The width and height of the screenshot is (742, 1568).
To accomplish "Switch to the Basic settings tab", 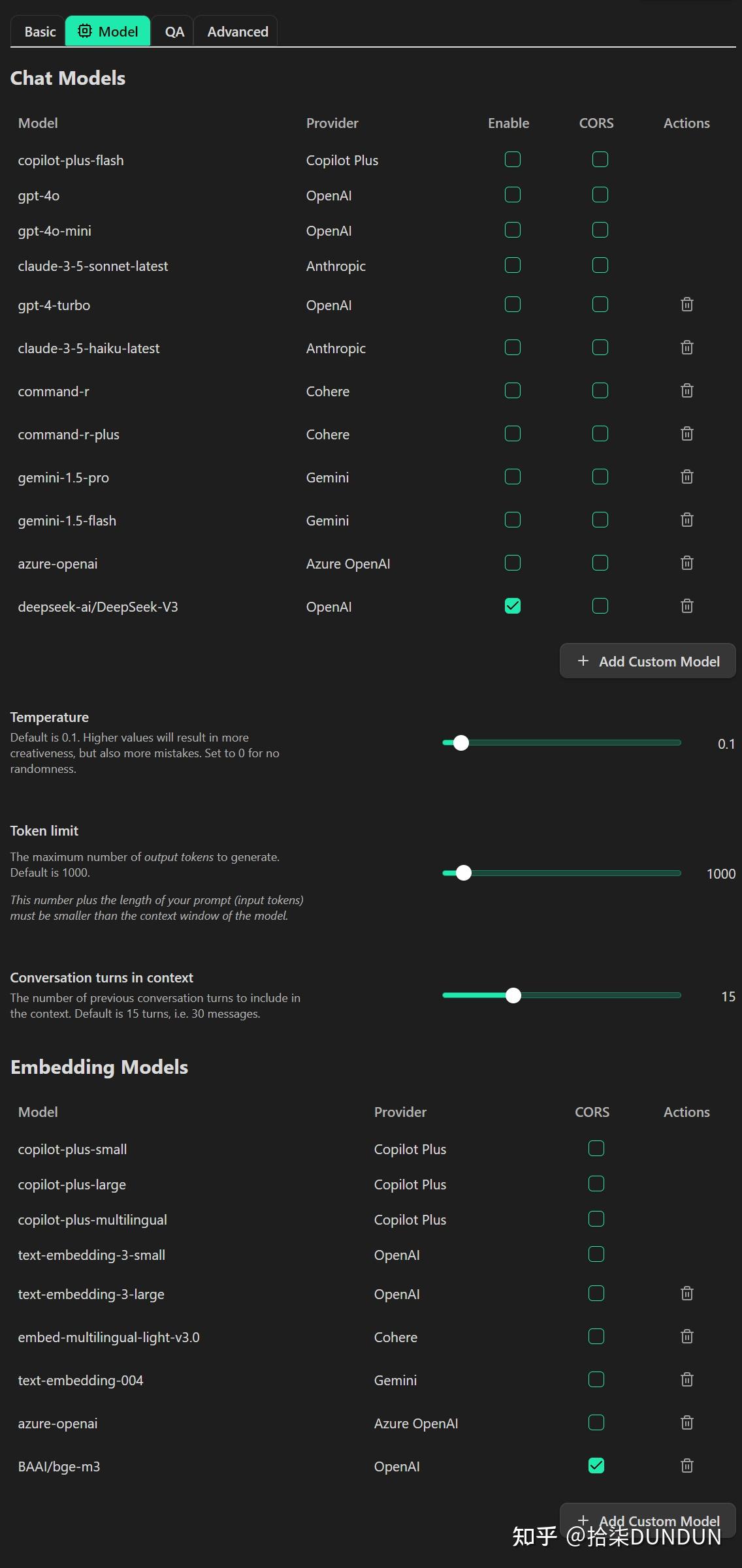I will 40,31.
